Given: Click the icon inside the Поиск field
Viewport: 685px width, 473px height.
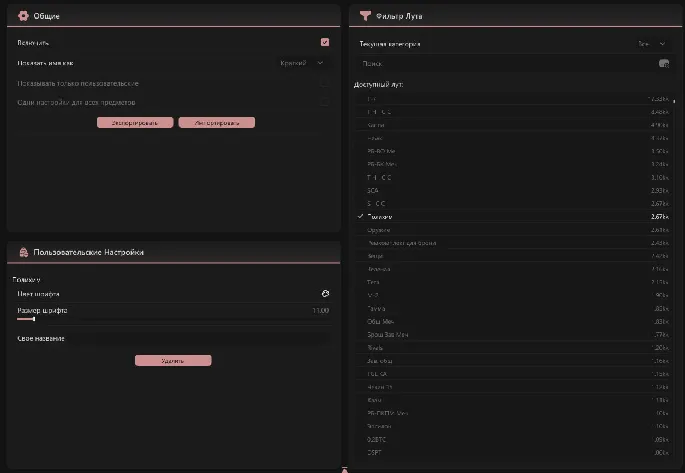Looking at the screenshot, I should tap(663, 63).
